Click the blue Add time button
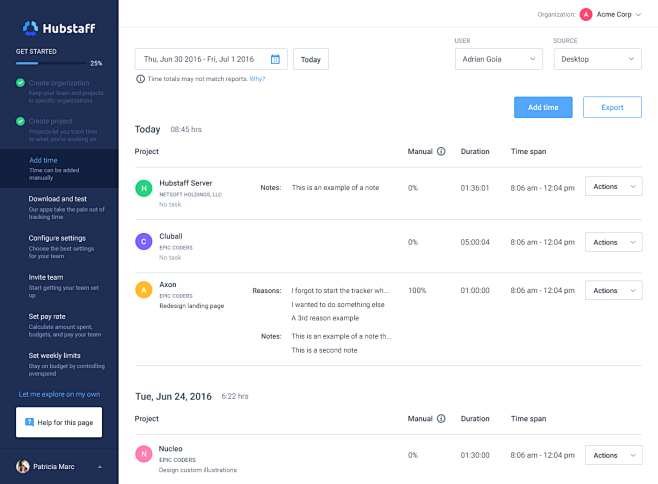This screenshot has height=484, width=658. (x=543, y=107)
